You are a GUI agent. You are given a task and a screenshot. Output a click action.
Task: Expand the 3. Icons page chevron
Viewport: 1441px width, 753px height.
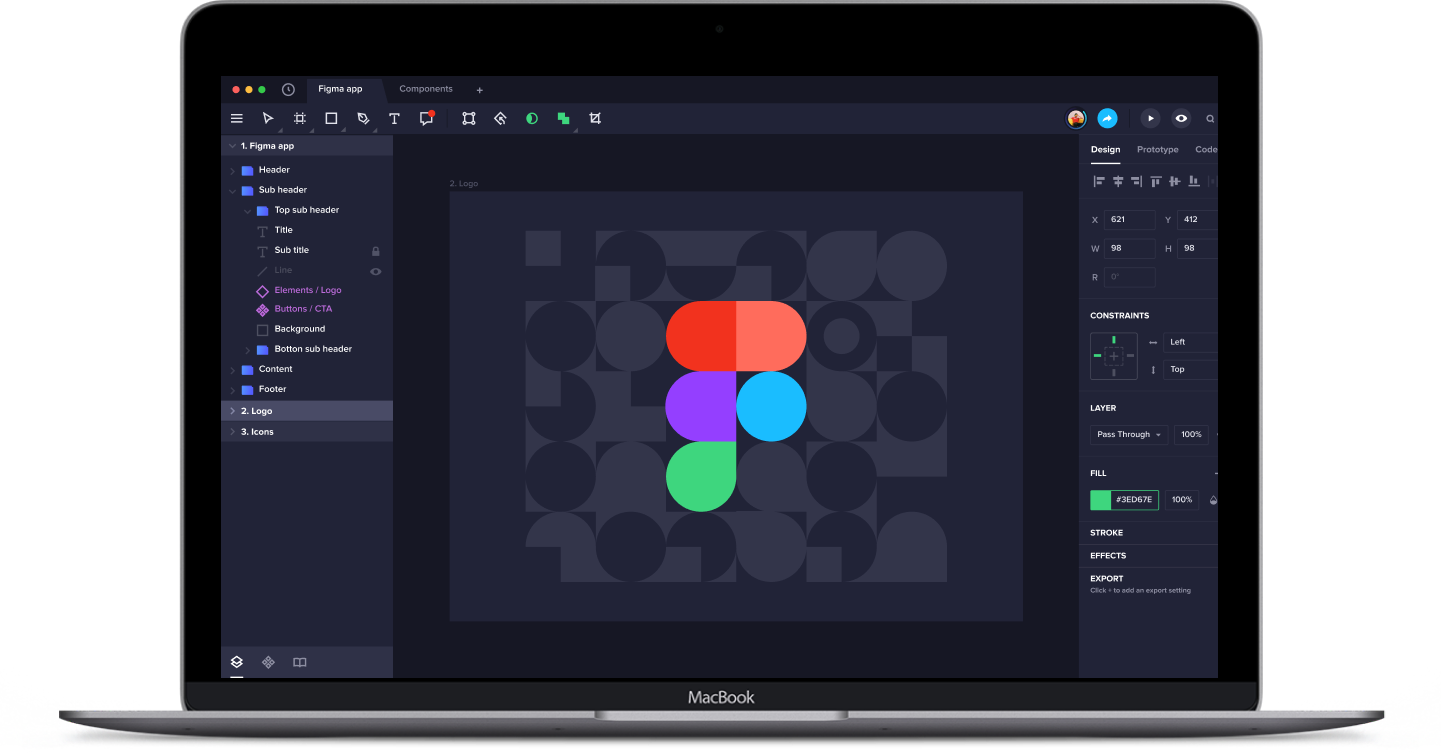[x=232, y=432]
